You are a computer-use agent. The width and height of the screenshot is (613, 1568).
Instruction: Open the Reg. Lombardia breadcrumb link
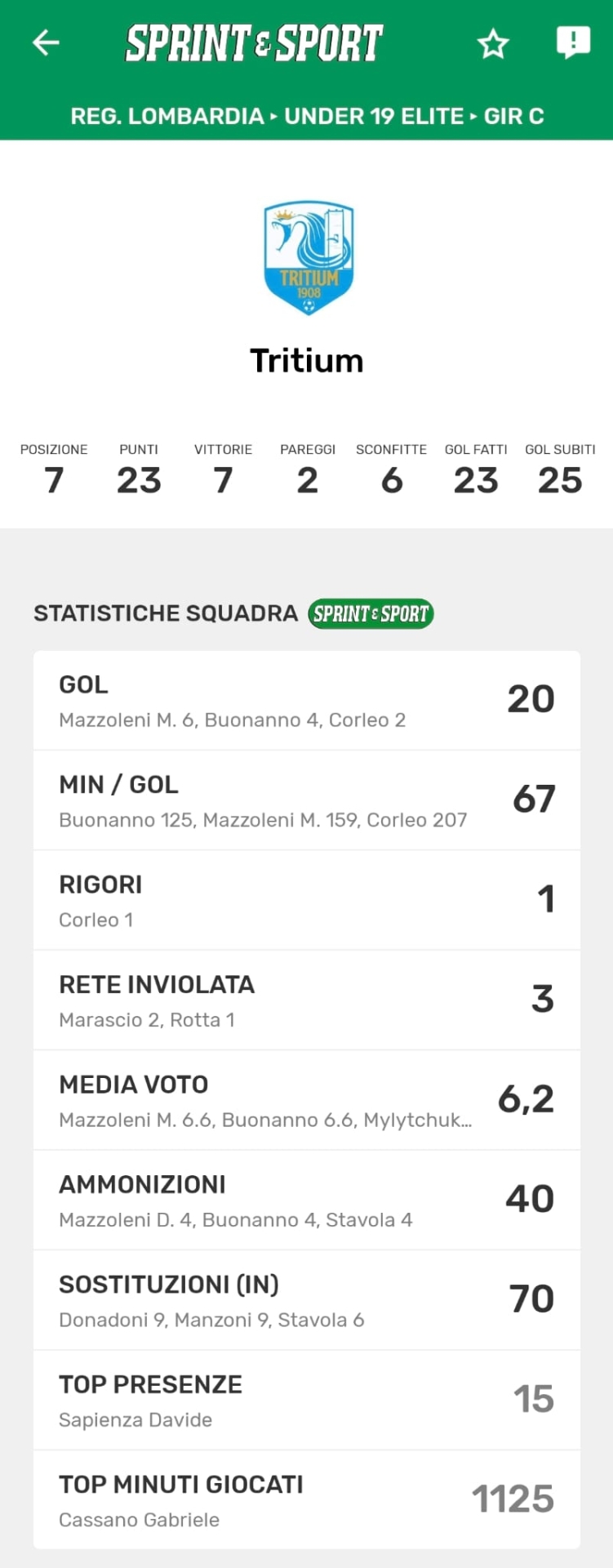point(167,116)
